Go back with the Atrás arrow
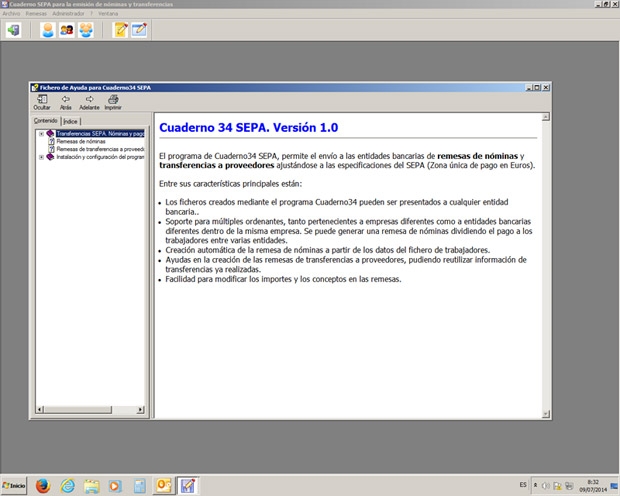620x496 pixels. coord(65,102)
